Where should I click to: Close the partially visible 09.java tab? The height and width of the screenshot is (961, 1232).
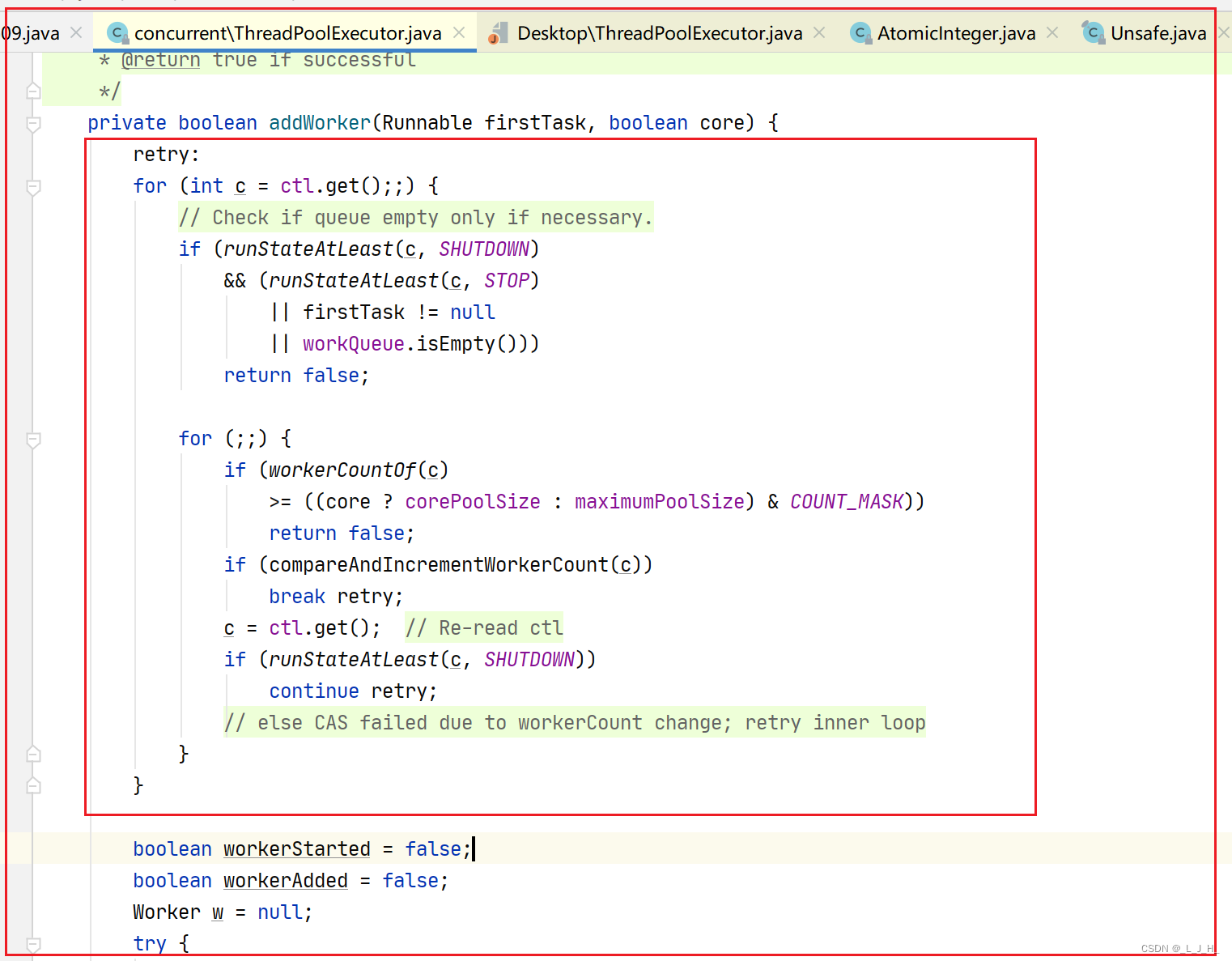click(x=76, y=32)
